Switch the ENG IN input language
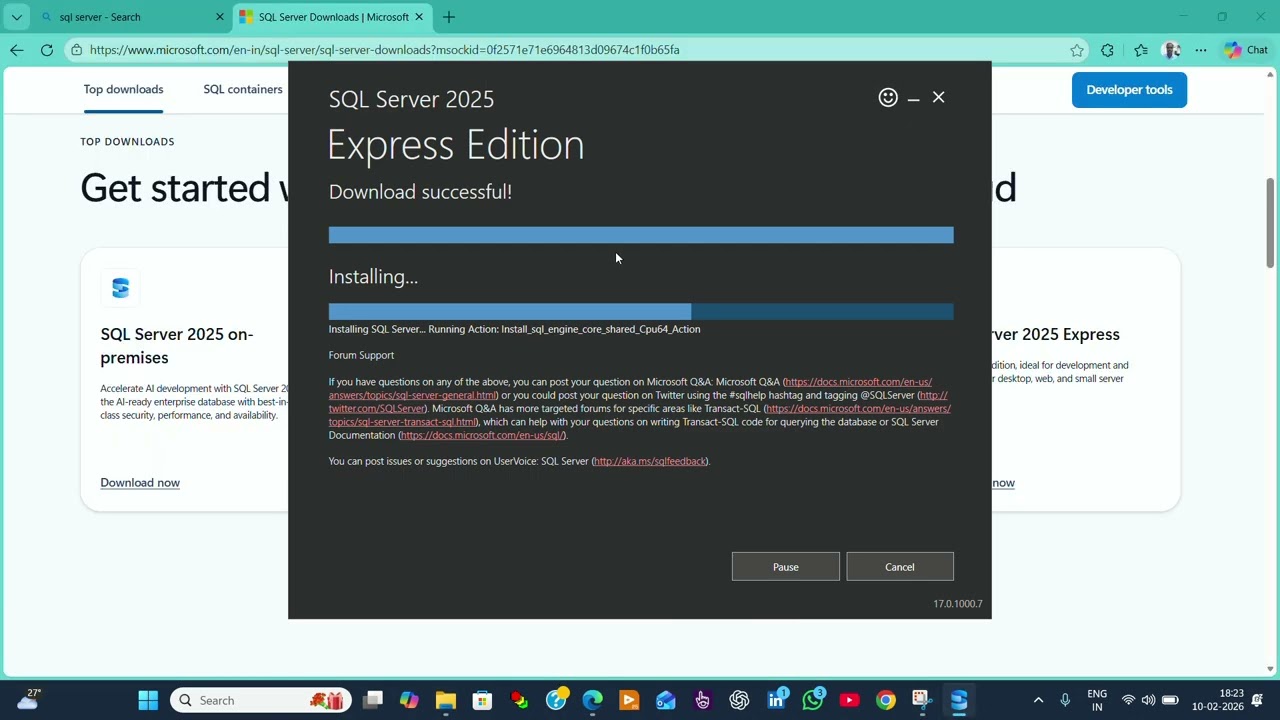1280x720 pixels. [x=1097, y=700]
